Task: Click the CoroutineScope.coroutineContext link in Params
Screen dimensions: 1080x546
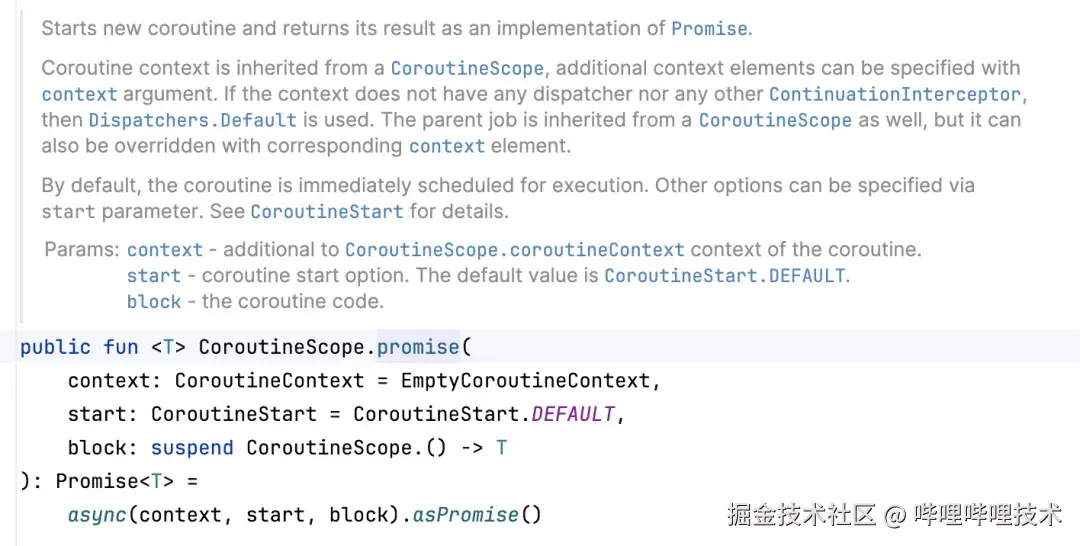Action: (515, 250)
